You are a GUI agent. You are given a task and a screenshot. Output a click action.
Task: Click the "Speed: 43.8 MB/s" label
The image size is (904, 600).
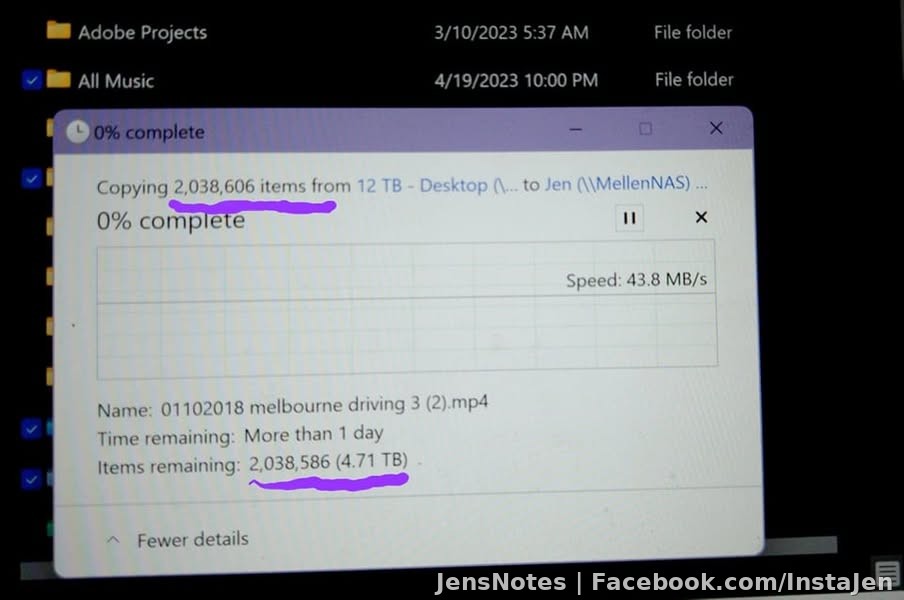click(x=636, y=280)
